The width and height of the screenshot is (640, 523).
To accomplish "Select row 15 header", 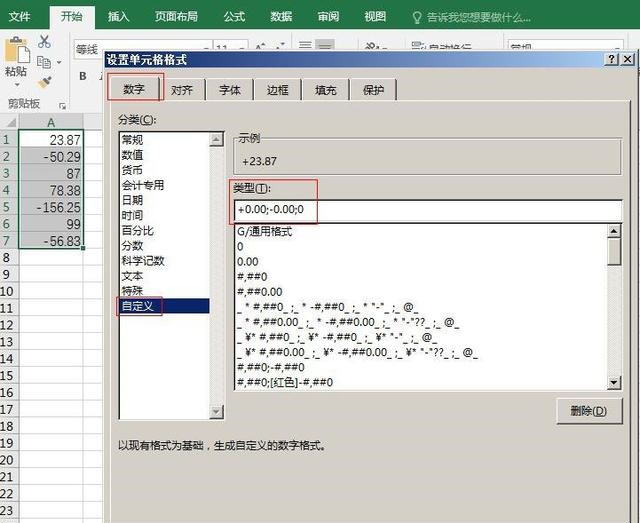I will 7,376.
